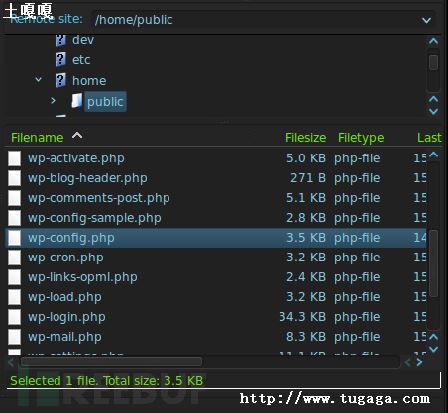Collapse the home tree node

point(39,80)
